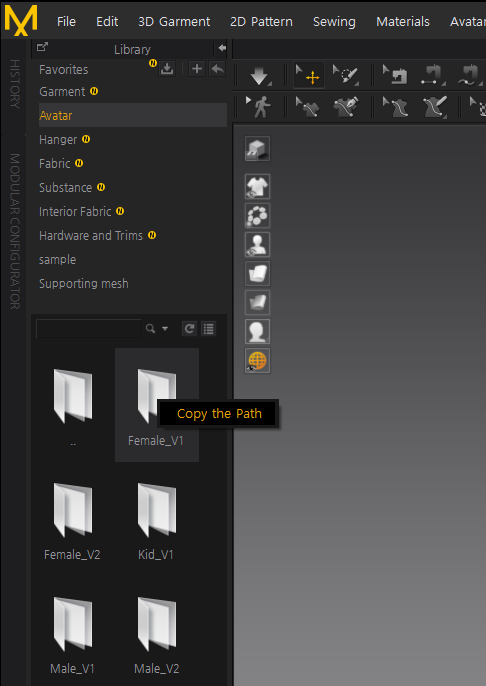The width and height of the screenshot is (486, 686).
Task: Open the 2D Pattern menu
Action: 262,21
